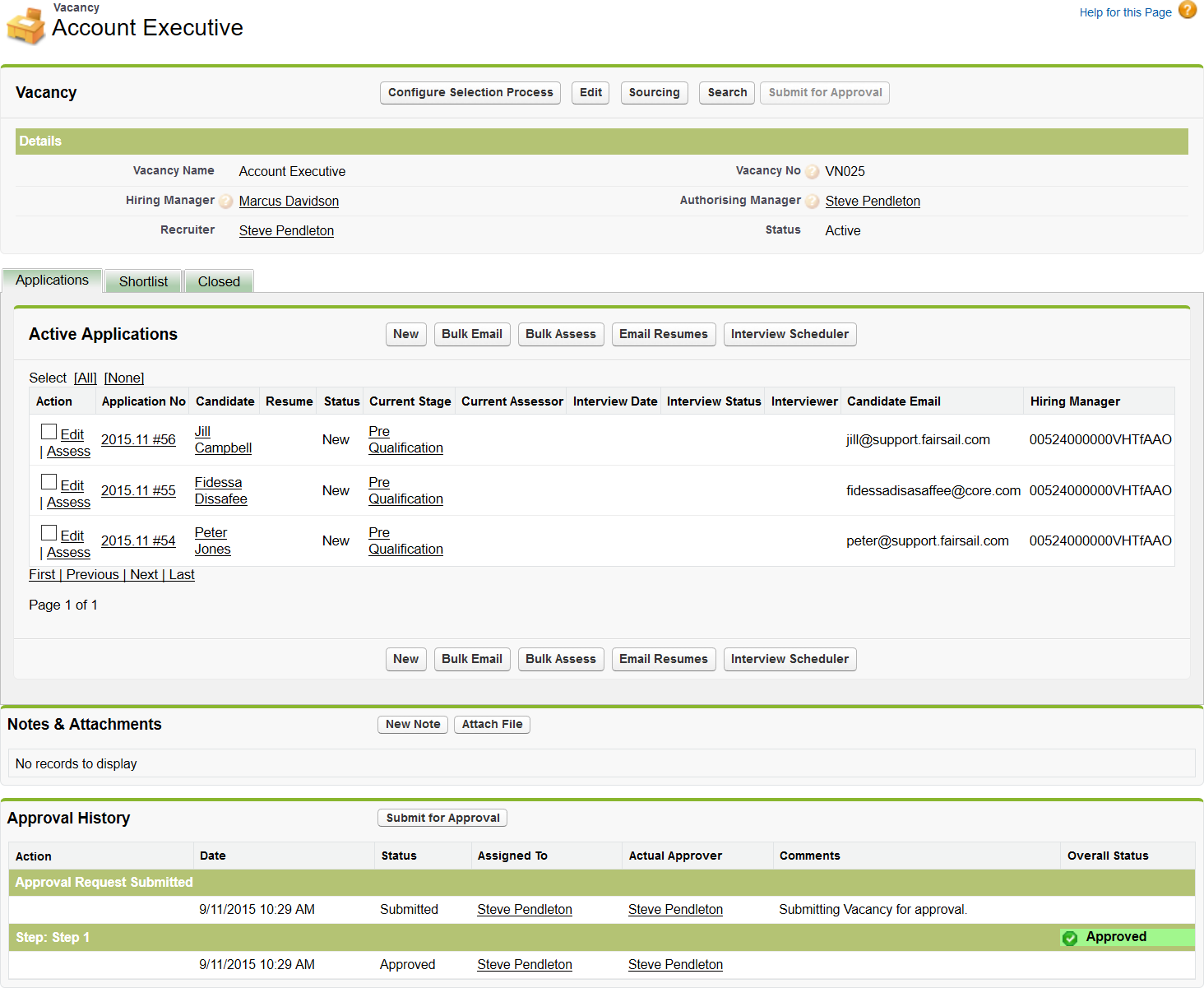Switch to the Shortlist tab
The height and width of the screenshot is (988, 1204).
(x=143, y=281)
